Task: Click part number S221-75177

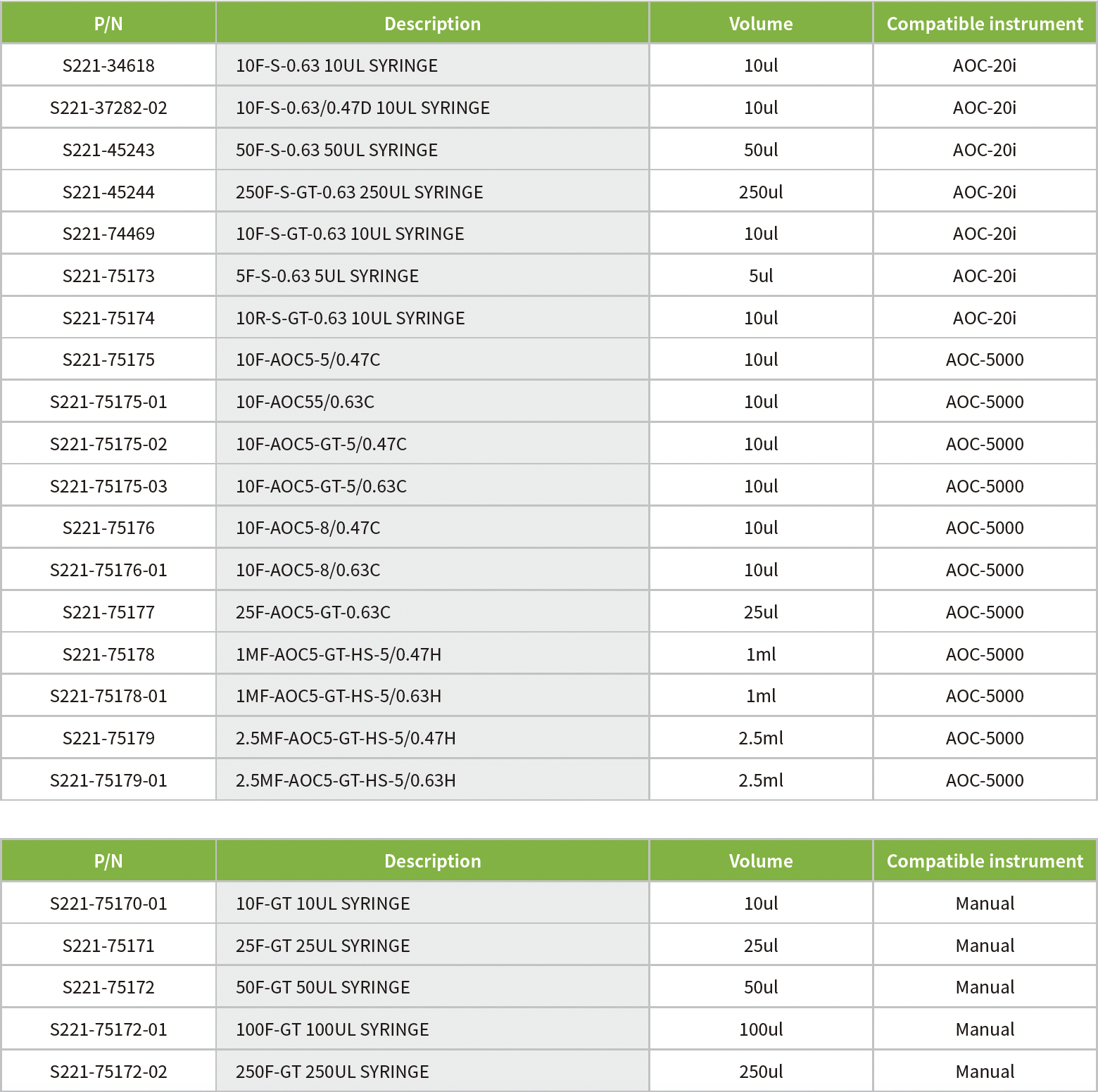Action: pyautogui.click(x=108, y=612)
